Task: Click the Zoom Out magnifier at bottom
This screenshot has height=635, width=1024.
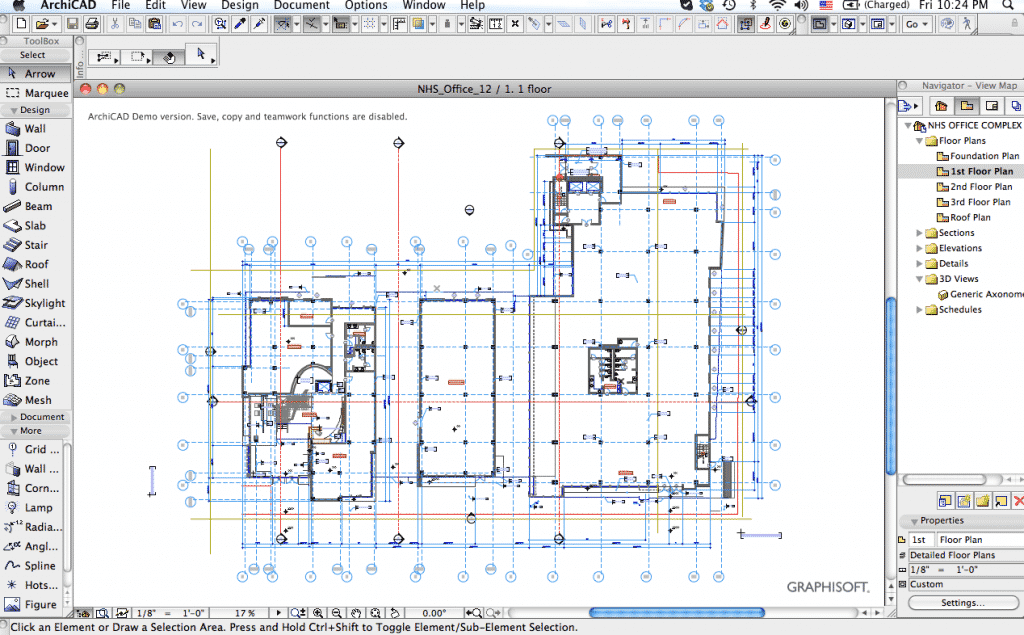Action: coord(337,613)
